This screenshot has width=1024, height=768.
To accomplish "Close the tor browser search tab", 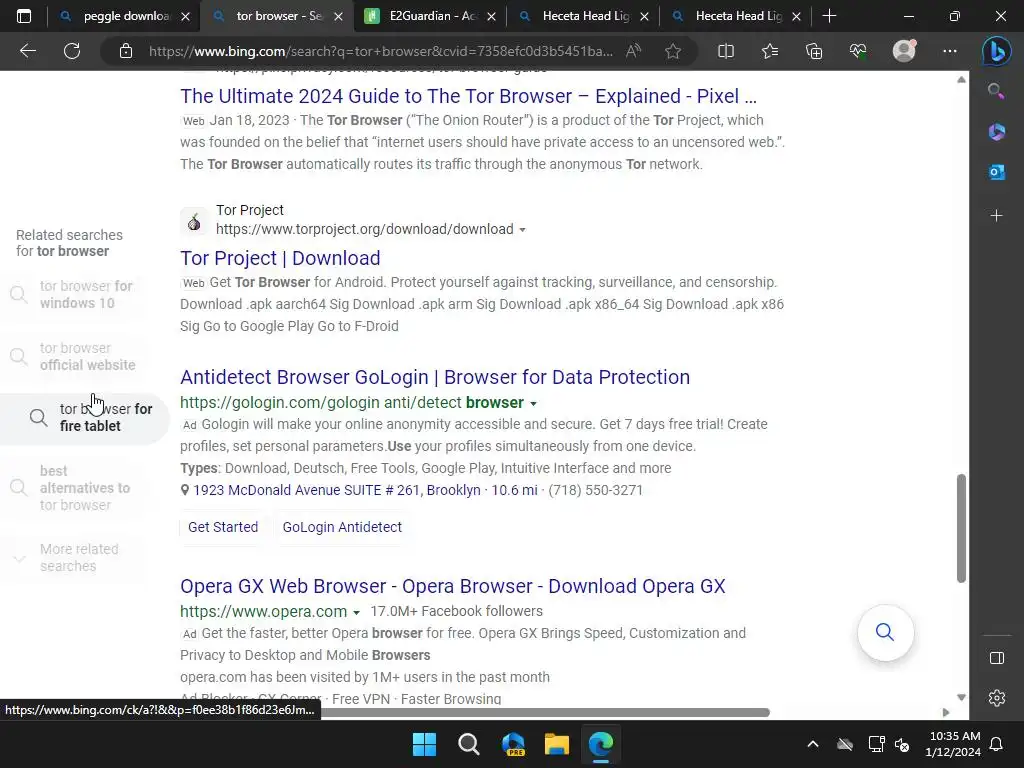I will pyautogui.click(x=338, y=16).
